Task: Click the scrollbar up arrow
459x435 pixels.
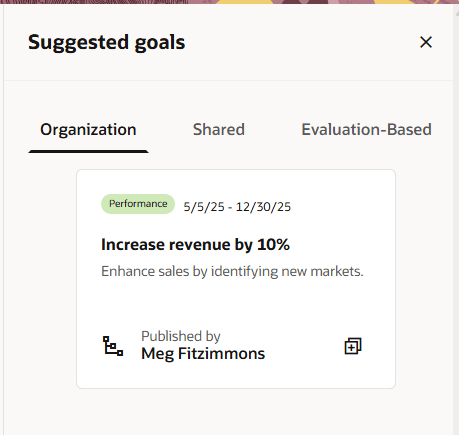Action: point(457,13)
